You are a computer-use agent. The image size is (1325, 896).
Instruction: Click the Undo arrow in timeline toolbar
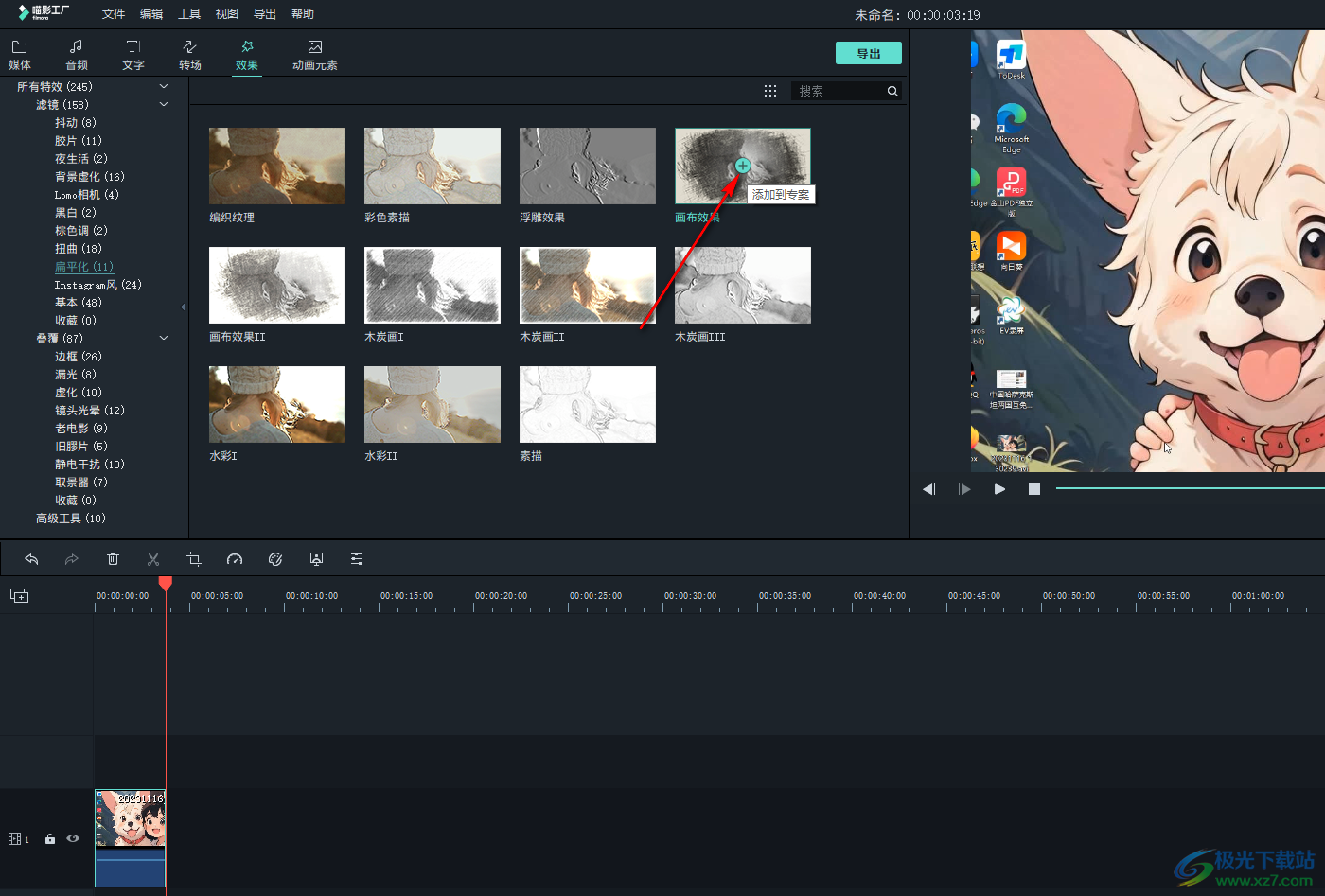coord(31,559)
